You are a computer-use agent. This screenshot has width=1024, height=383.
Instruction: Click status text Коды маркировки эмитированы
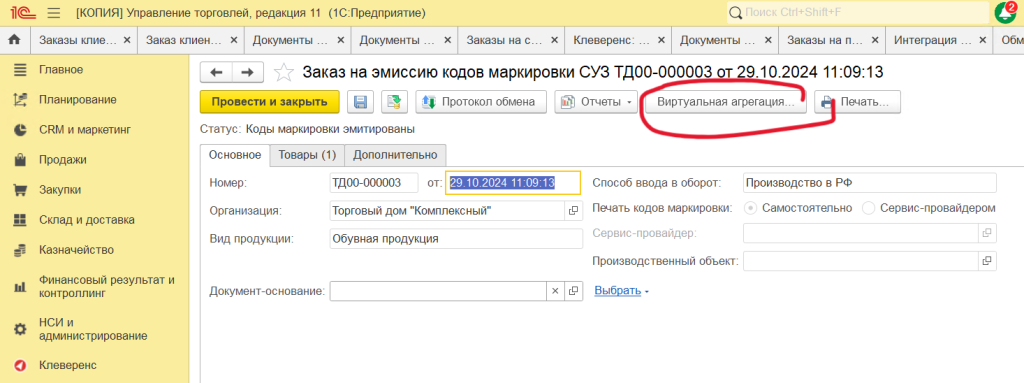coord(330,129)
